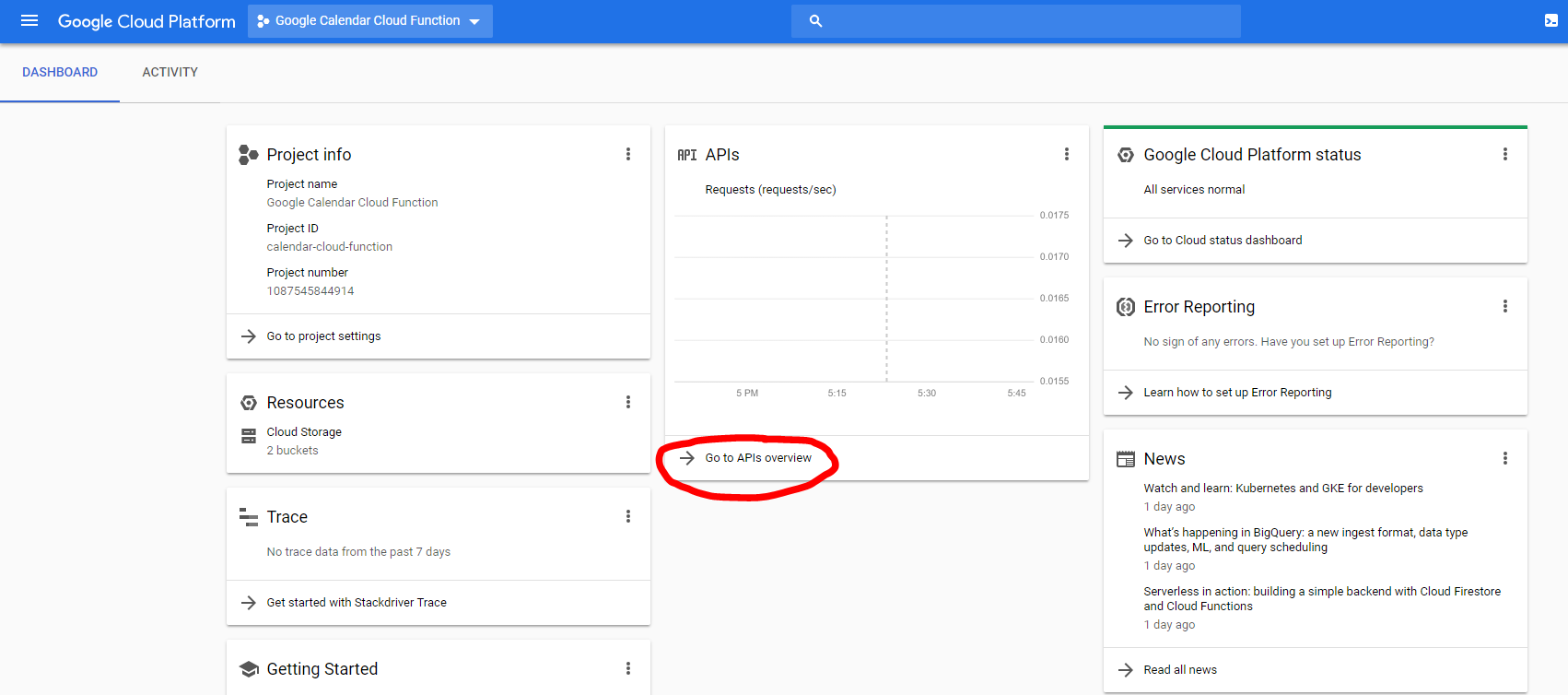Click '2 buckets' text
Viewport: 1568px width, 695px height.
click(293, 451)
